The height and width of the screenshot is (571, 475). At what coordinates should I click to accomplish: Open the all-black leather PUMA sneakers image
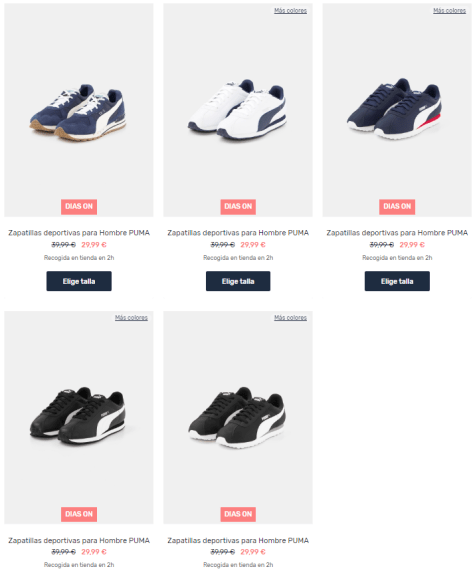point(79,417)
